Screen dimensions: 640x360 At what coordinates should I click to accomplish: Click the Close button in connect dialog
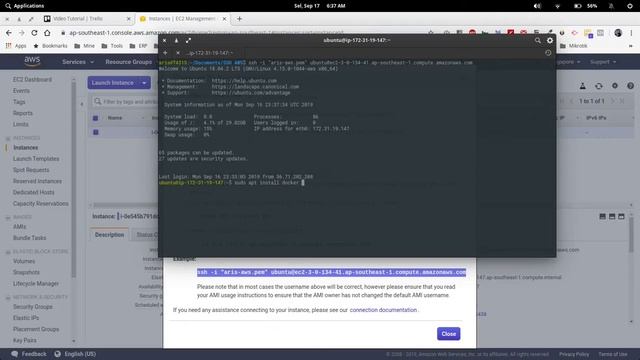[449, 334]
